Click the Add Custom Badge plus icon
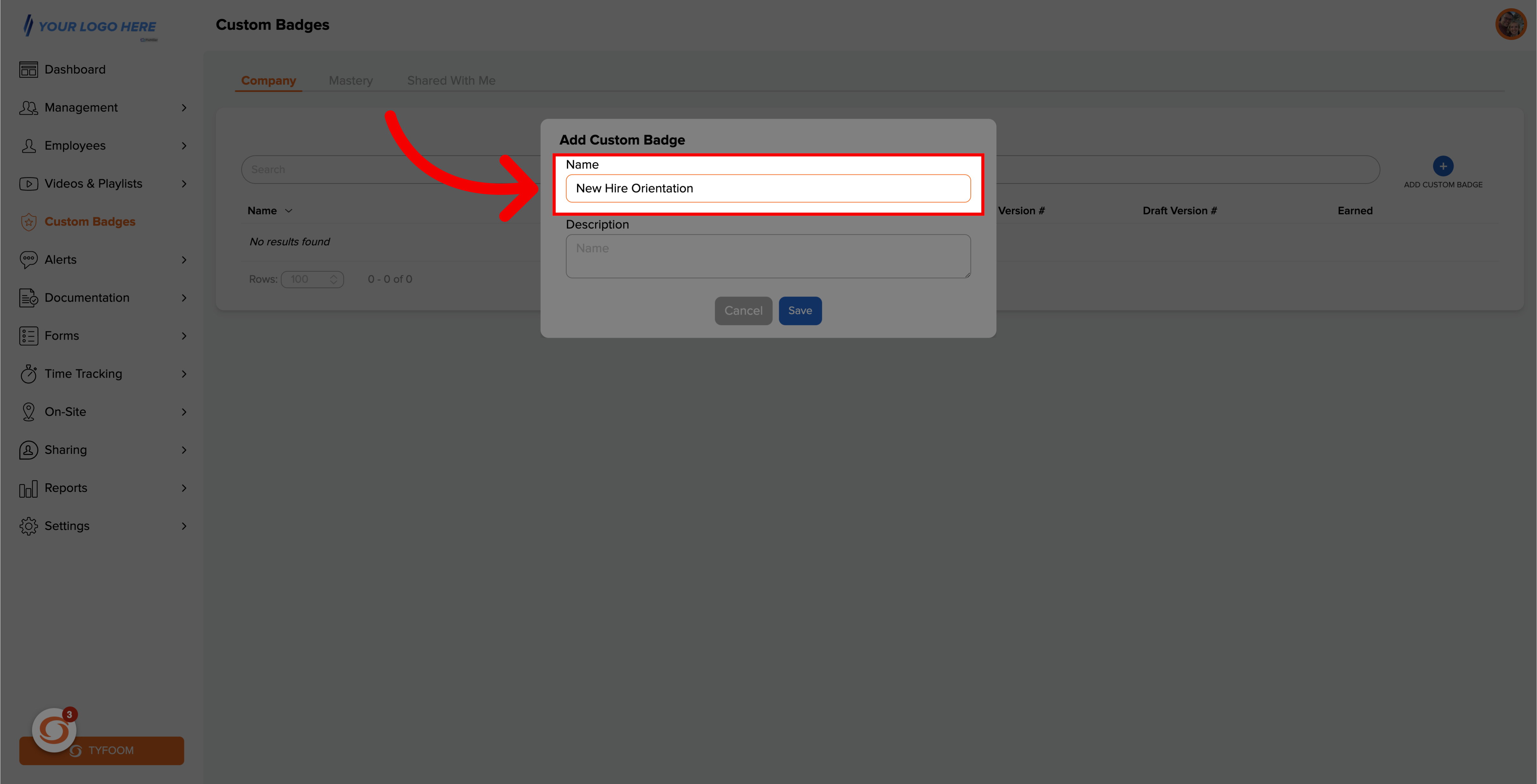1537x784 pixels. click(x=1443, y=165)
